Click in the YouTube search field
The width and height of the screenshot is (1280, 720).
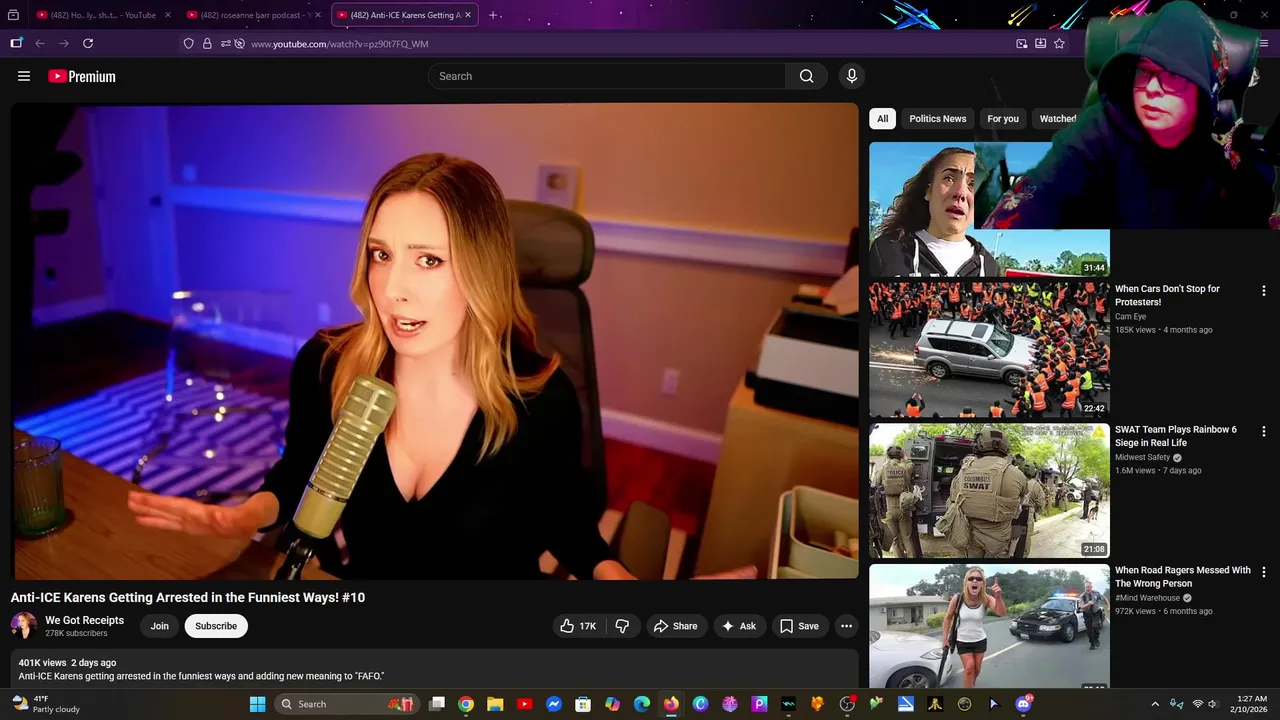point(607,76)
